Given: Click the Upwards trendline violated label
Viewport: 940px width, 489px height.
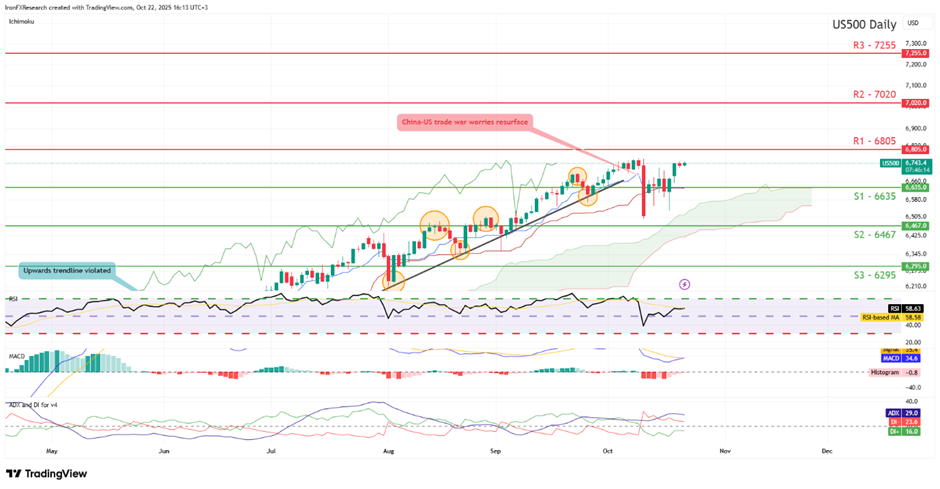Looking at the screenshot, I should click(x=66, y=270).
